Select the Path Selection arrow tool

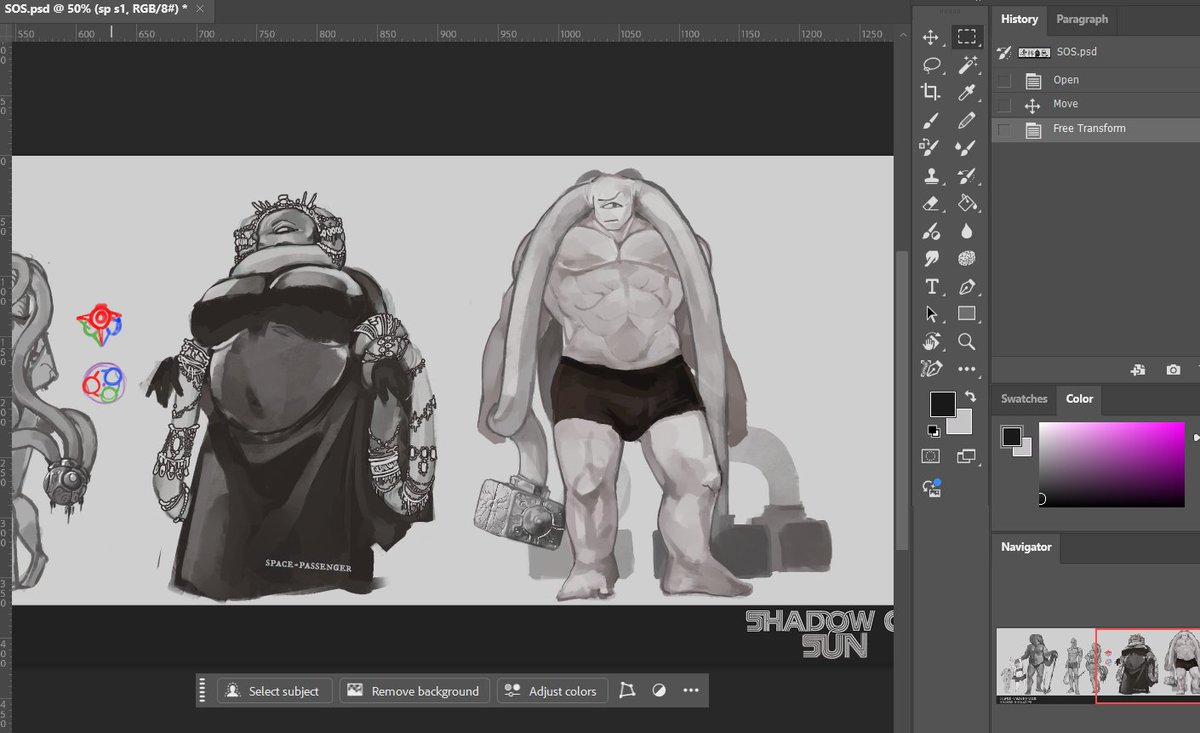(931, 314)
